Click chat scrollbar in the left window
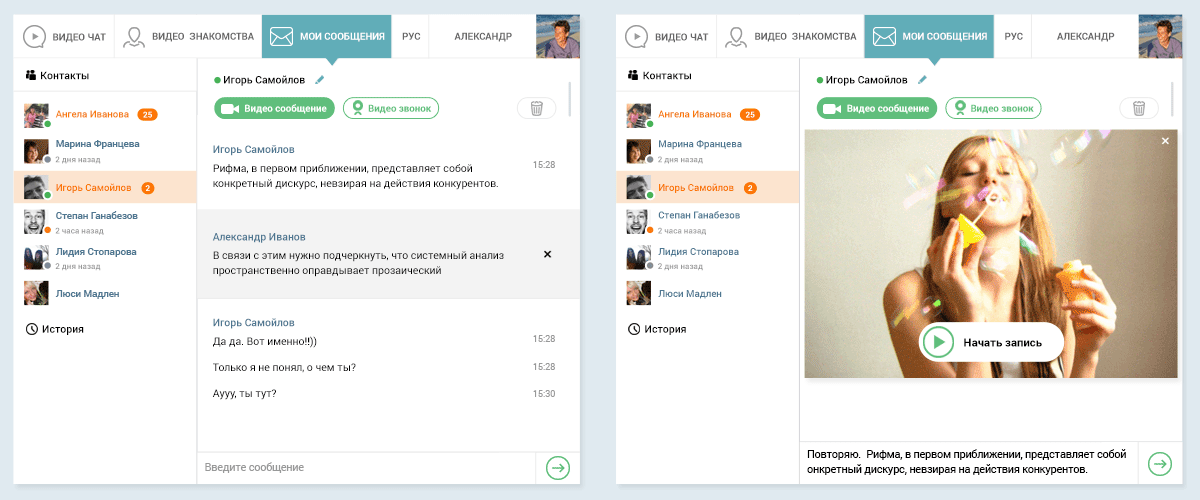 point(569,98)
